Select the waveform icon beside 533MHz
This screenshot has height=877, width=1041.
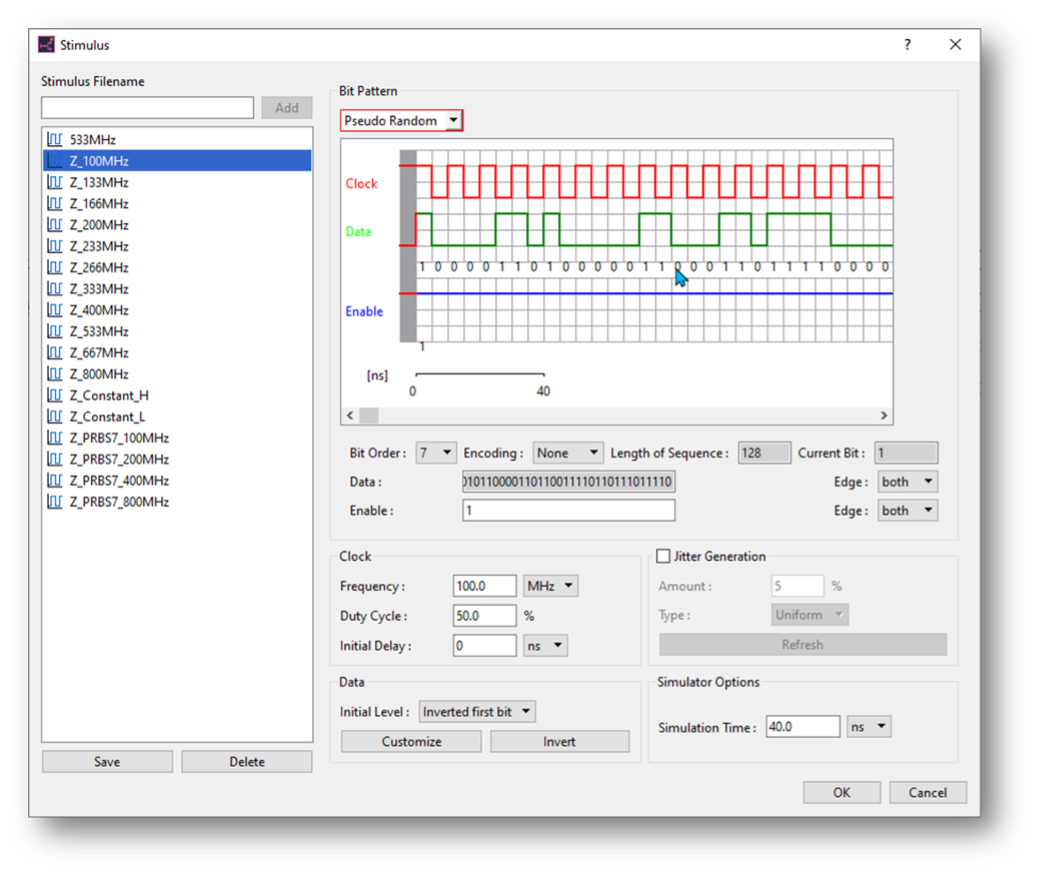point(55,139)
